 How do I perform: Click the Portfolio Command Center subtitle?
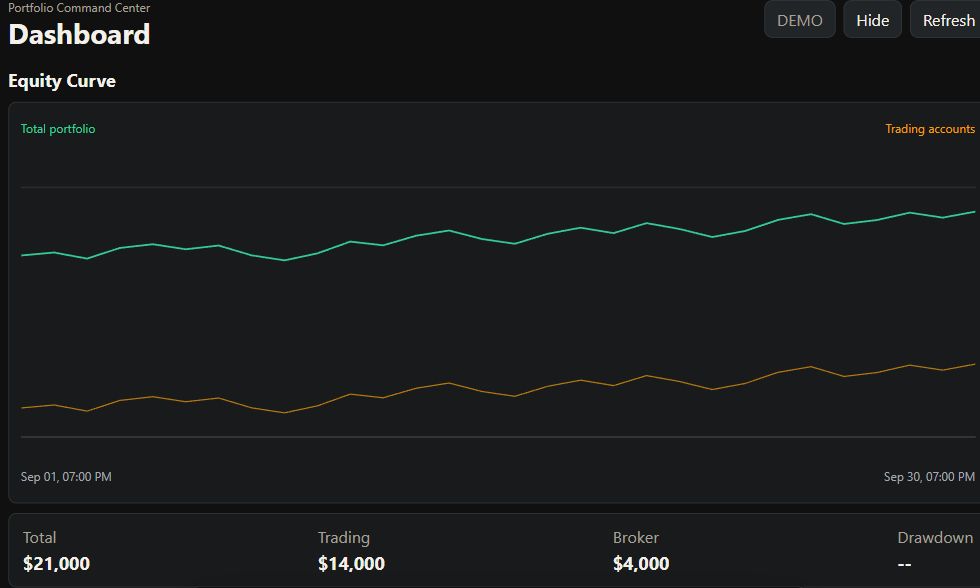(79, 7)
